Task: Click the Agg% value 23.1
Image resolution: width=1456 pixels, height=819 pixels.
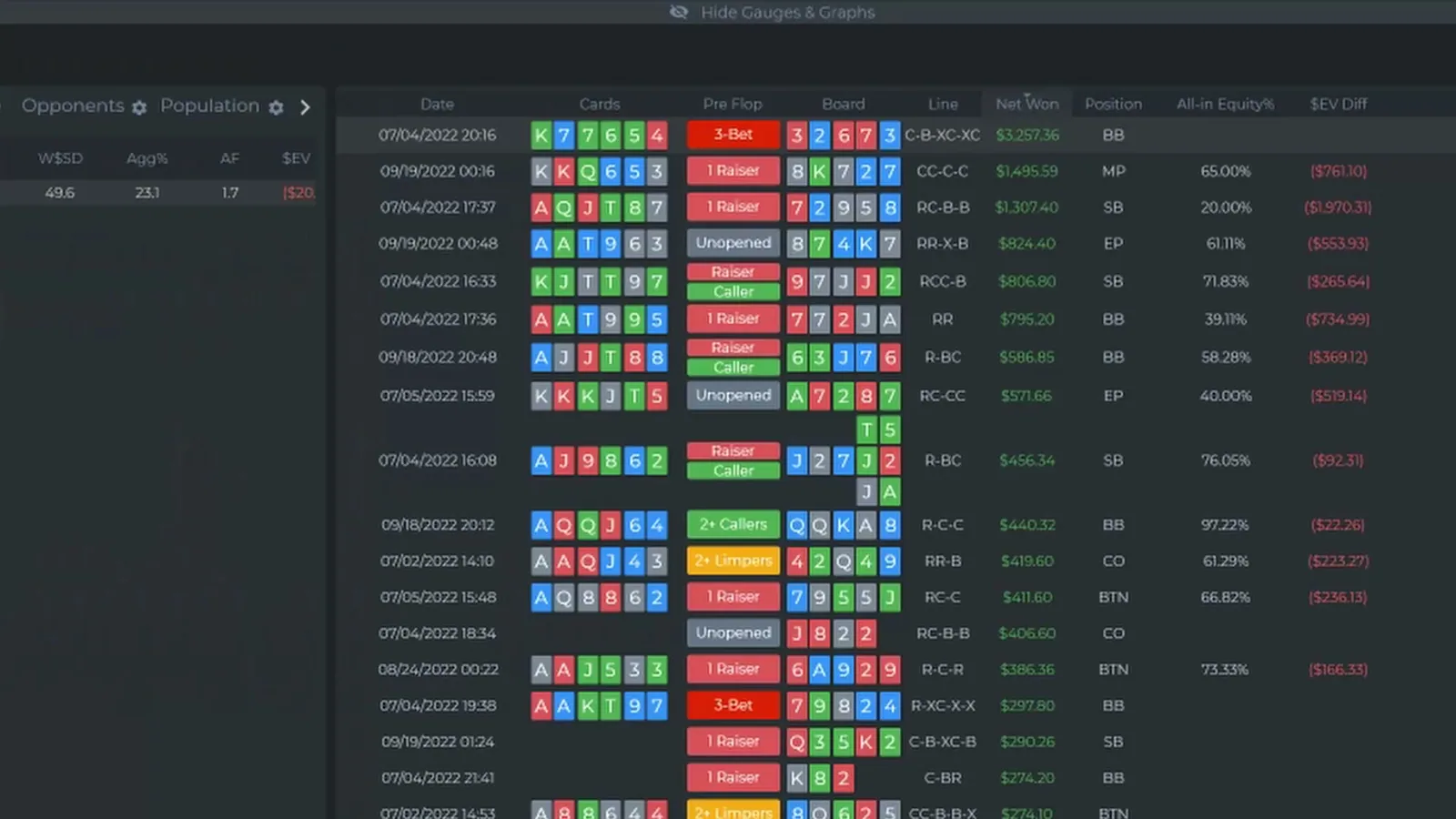Action: (x=147, y=193)
